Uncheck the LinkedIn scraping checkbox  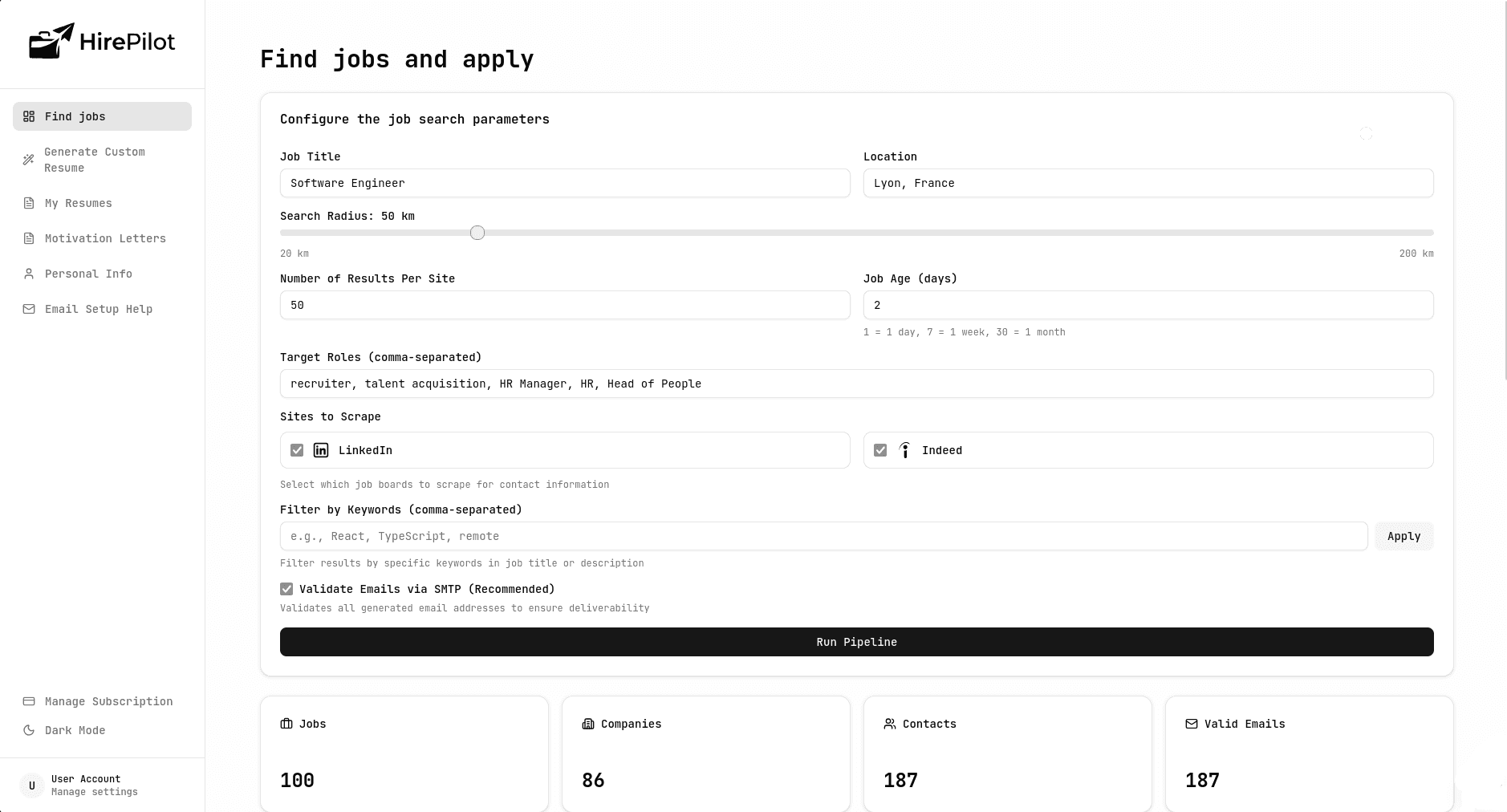pyautogui.click(x=296, y=450)
